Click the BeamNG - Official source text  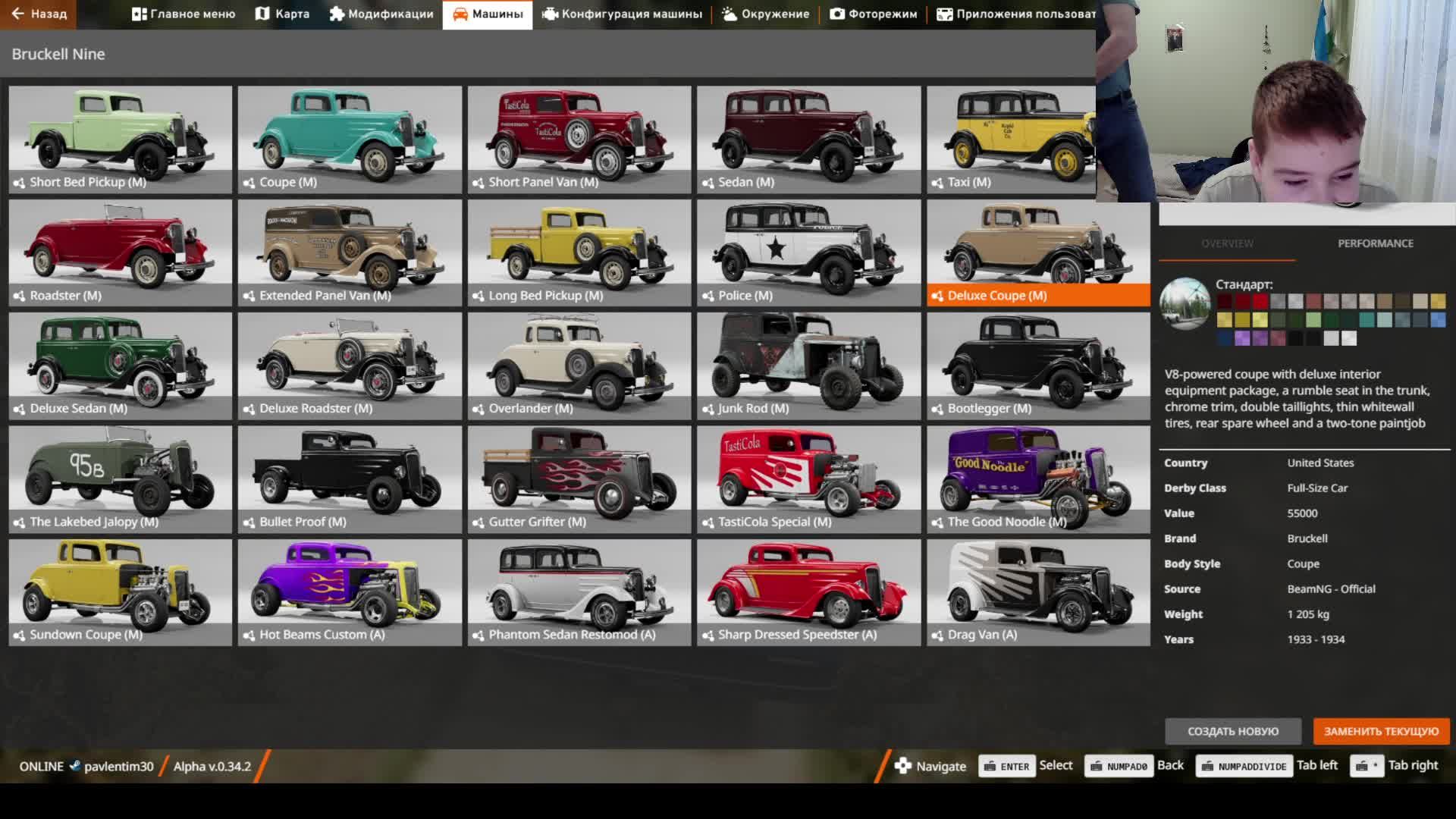(1331, 589)
